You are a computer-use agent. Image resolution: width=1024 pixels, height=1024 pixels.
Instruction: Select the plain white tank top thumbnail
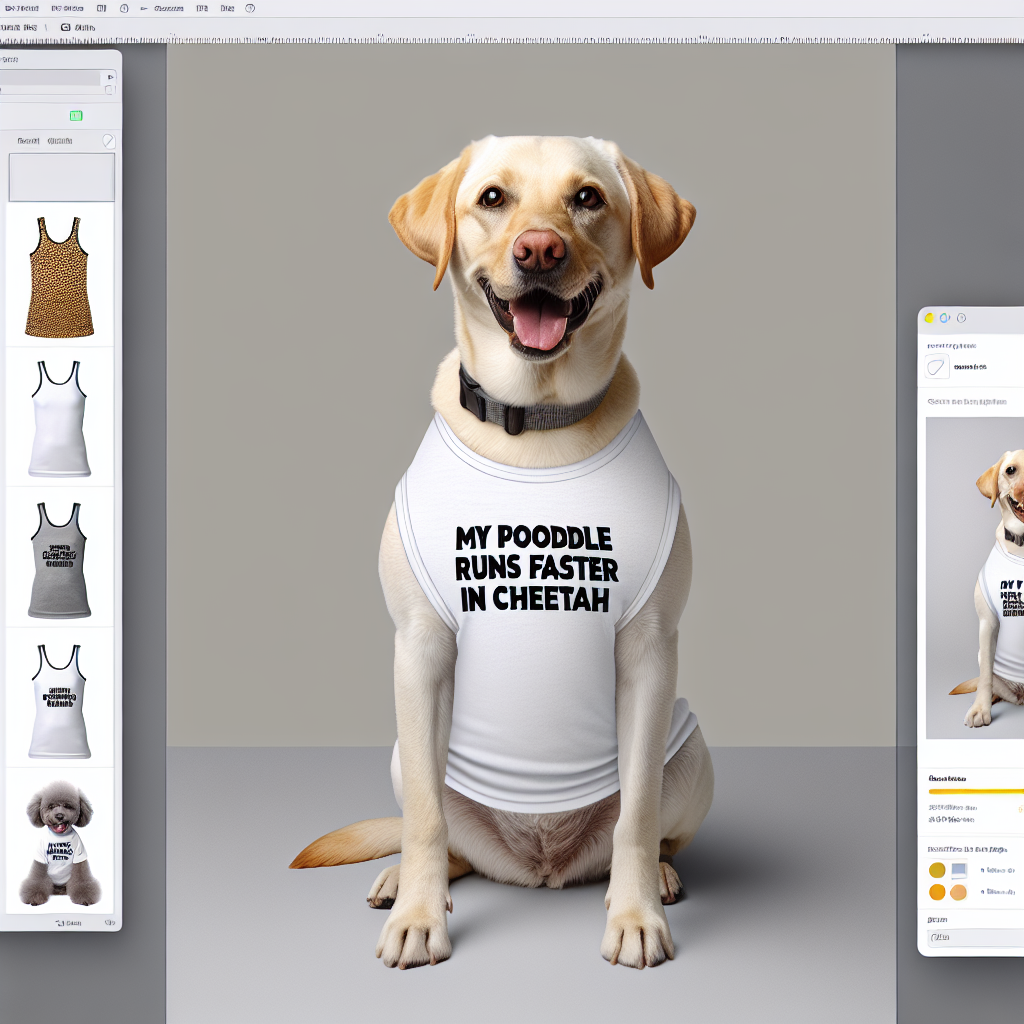tap(59, 419)
